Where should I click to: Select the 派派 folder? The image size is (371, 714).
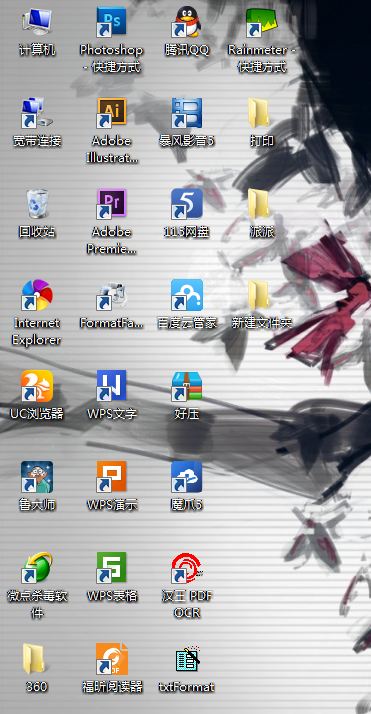click(259, 204)
